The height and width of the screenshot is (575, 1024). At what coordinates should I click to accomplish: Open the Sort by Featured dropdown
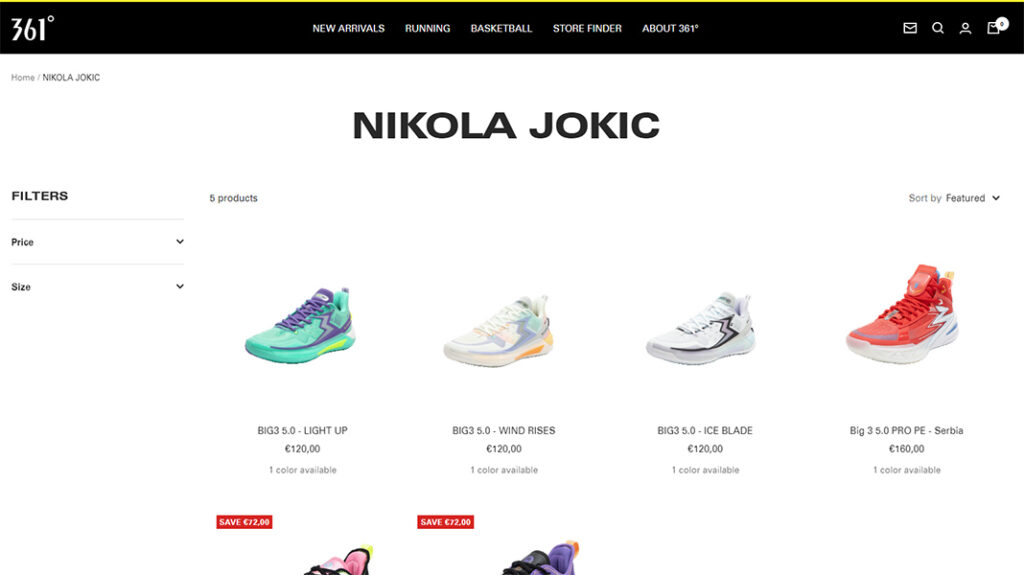pyautogui.click(x=954, y=198)
